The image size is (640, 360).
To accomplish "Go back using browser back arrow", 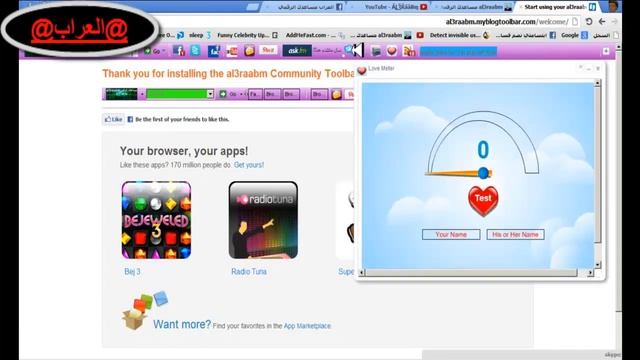I will (x=602, y=22).
